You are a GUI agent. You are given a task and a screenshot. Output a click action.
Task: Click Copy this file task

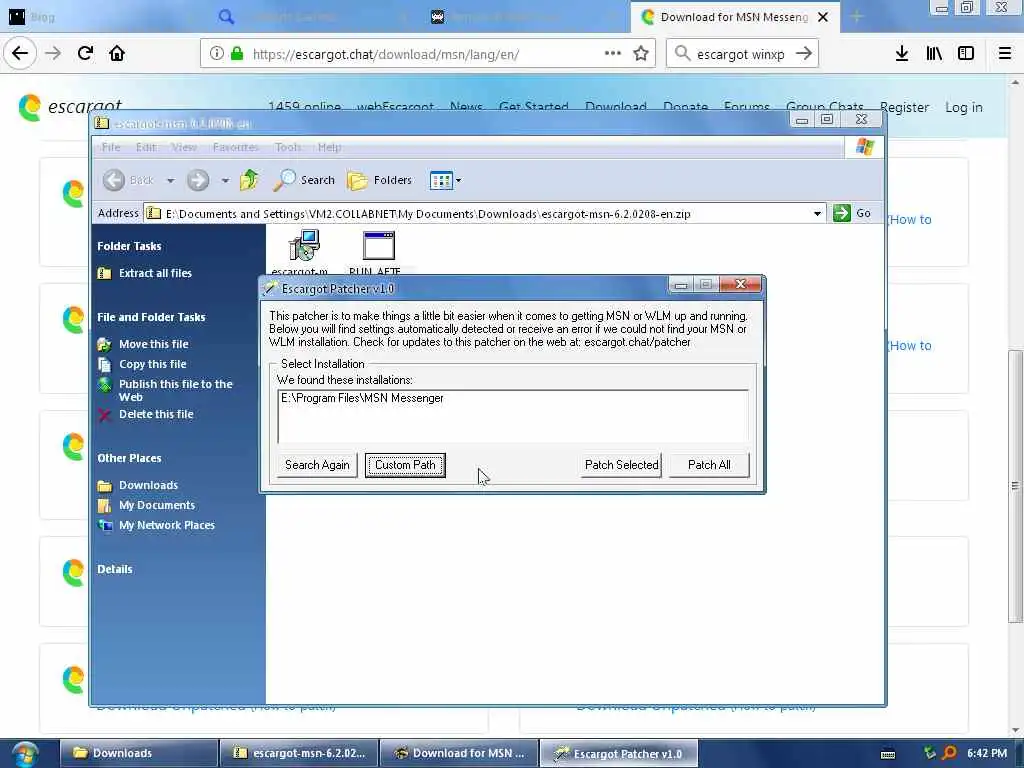click(152, 364)
